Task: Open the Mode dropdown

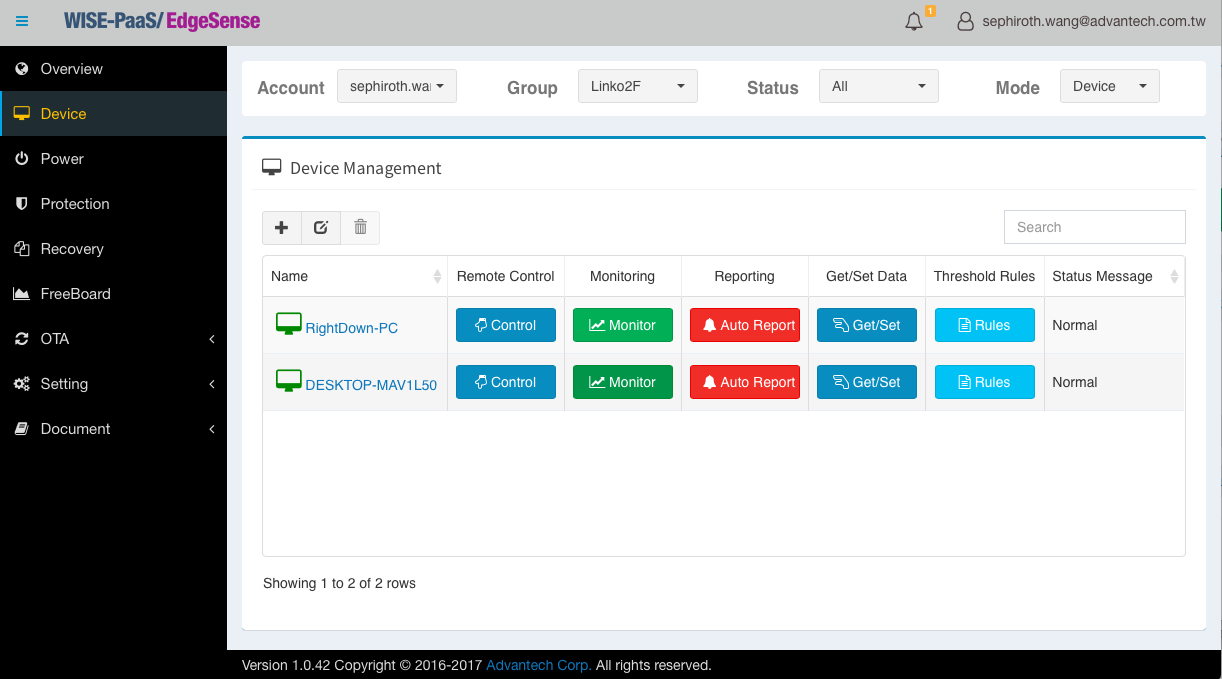Action: (x=1110, y=86)
